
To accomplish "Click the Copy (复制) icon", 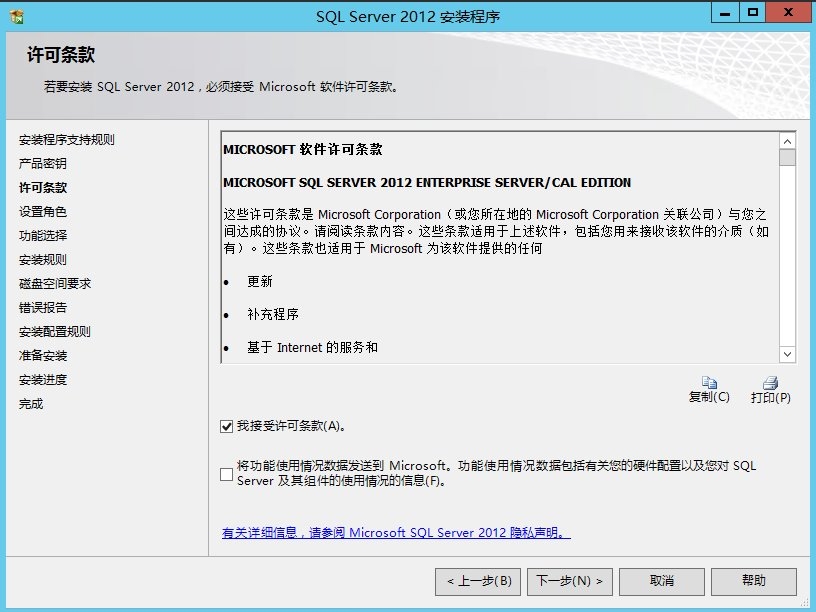I will pyautogui.click(x=709, y=382).
